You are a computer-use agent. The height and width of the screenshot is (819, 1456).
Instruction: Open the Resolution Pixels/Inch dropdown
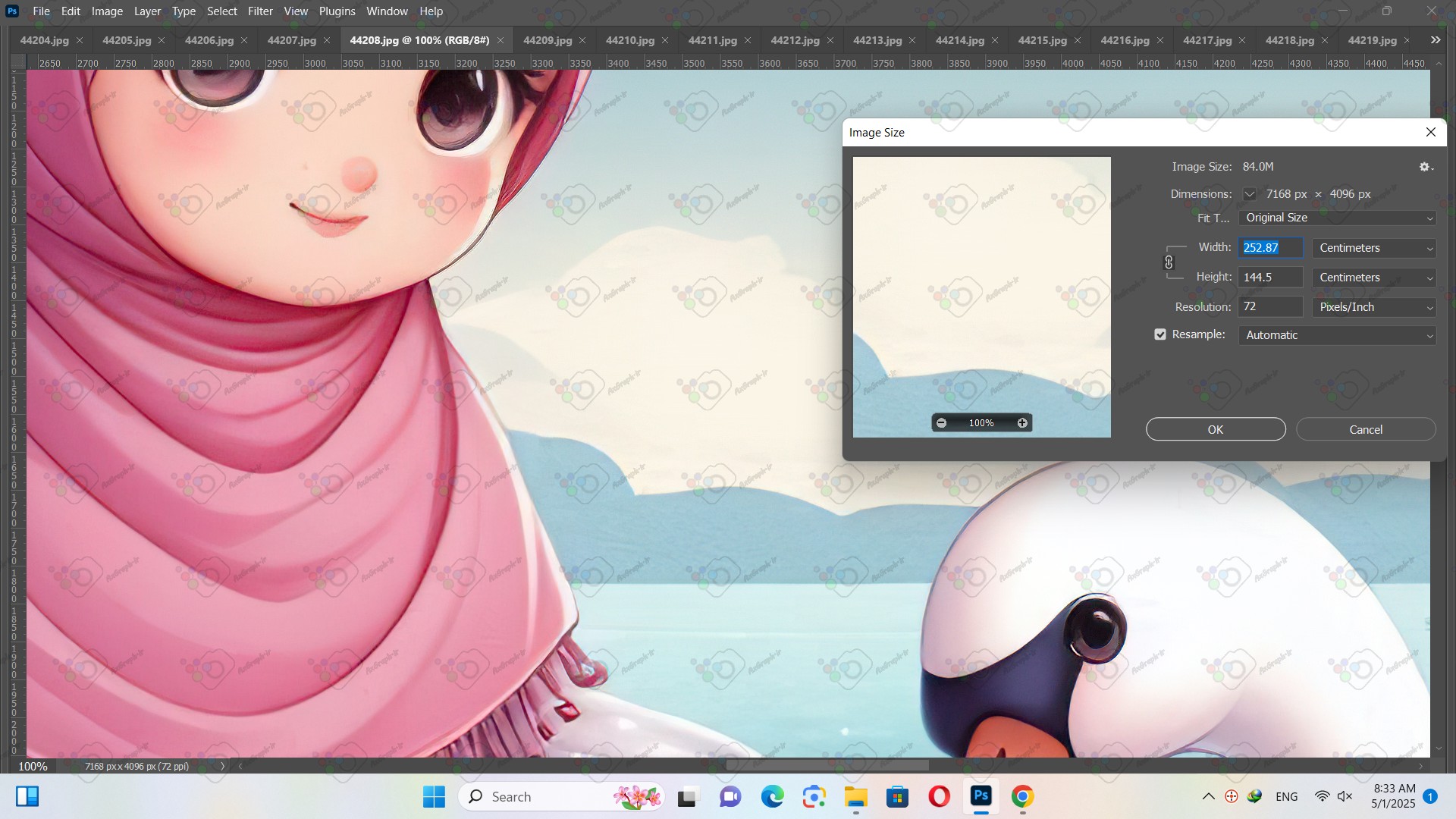[1374, 307]
